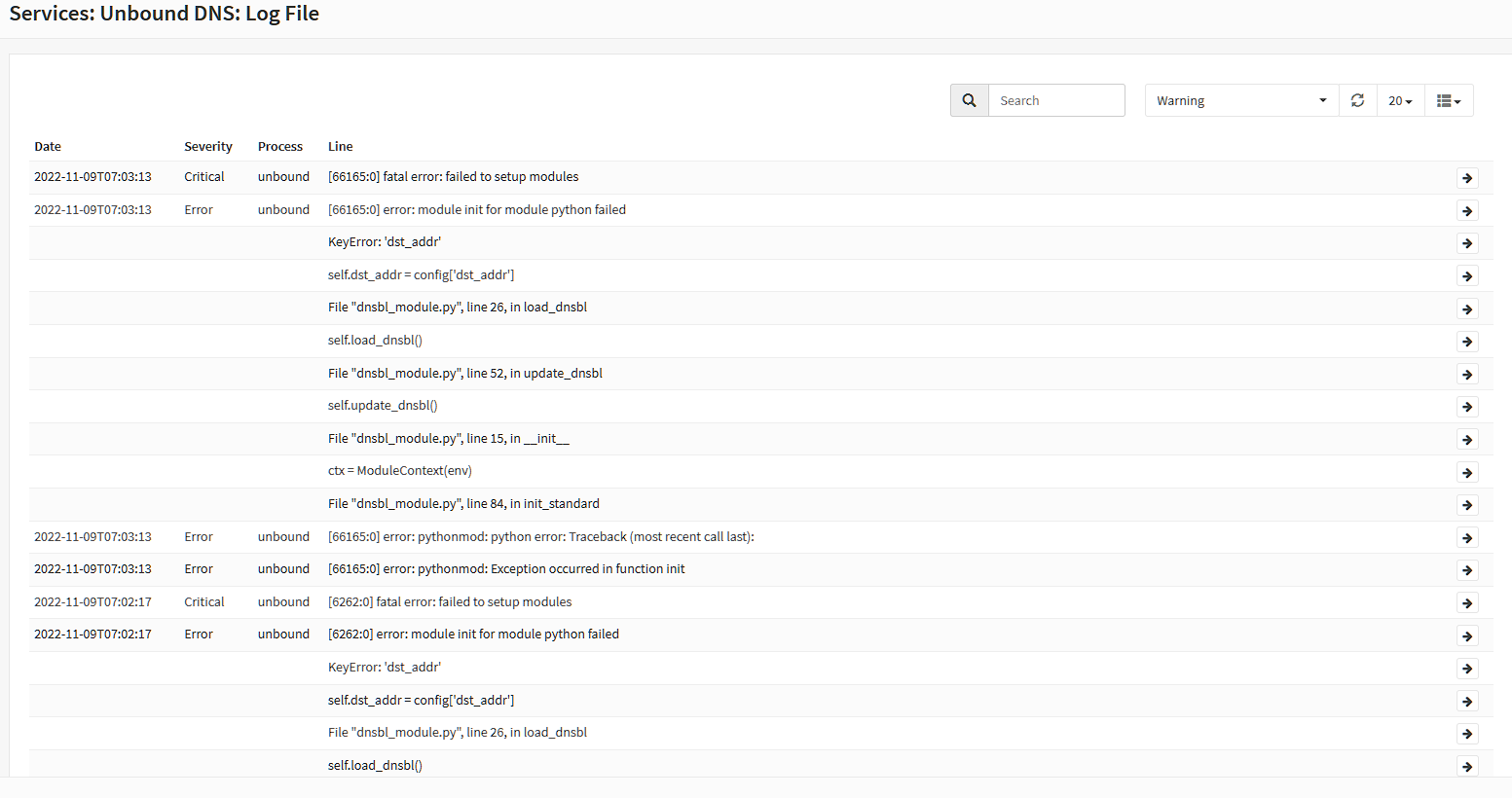Click the arrow icon on the [6262:0] module init row
This screenshot has width=1512, height=798.
[x=1467, y=635]
